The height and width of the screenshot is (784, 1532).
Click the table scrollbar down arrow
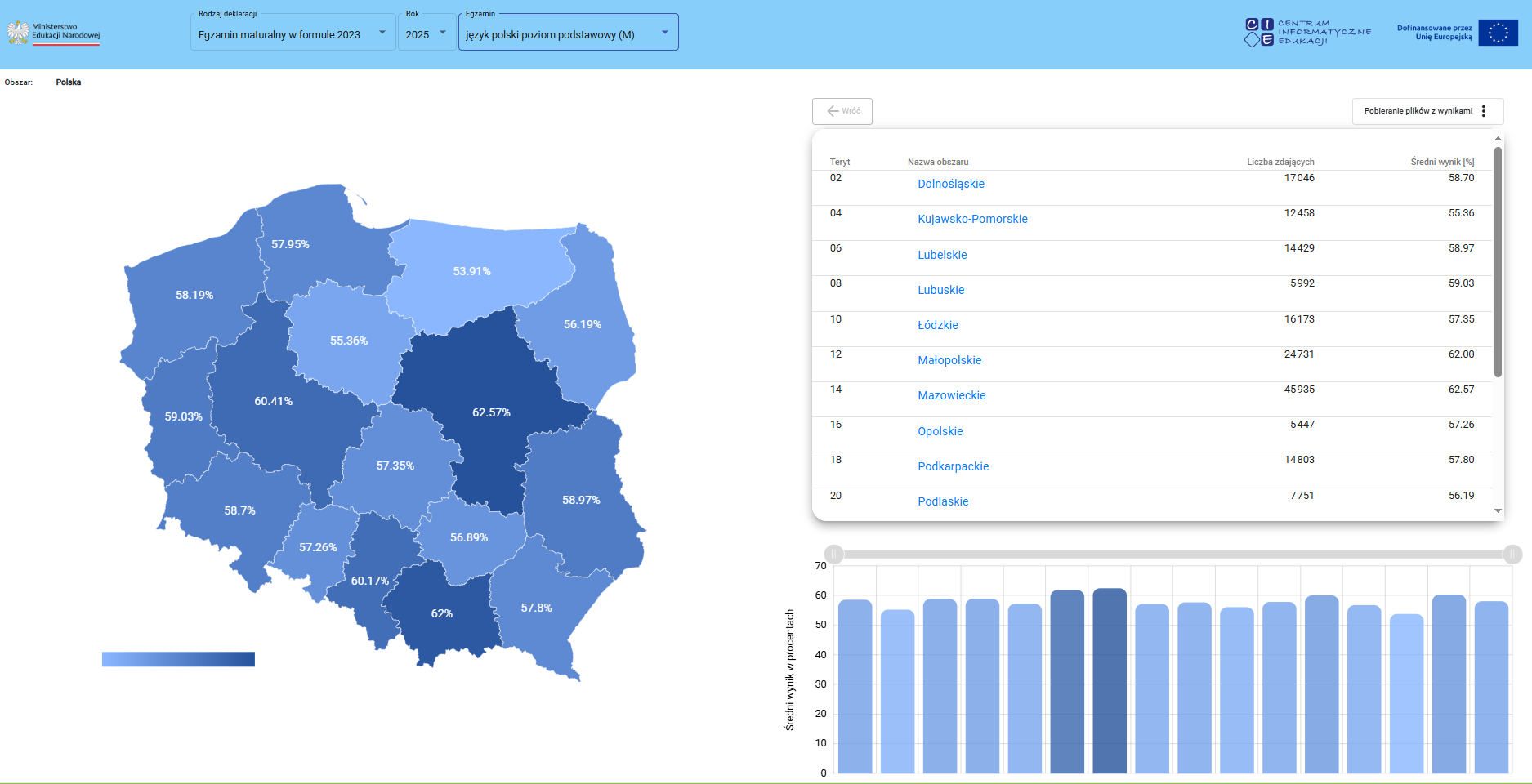point(1498,510)
